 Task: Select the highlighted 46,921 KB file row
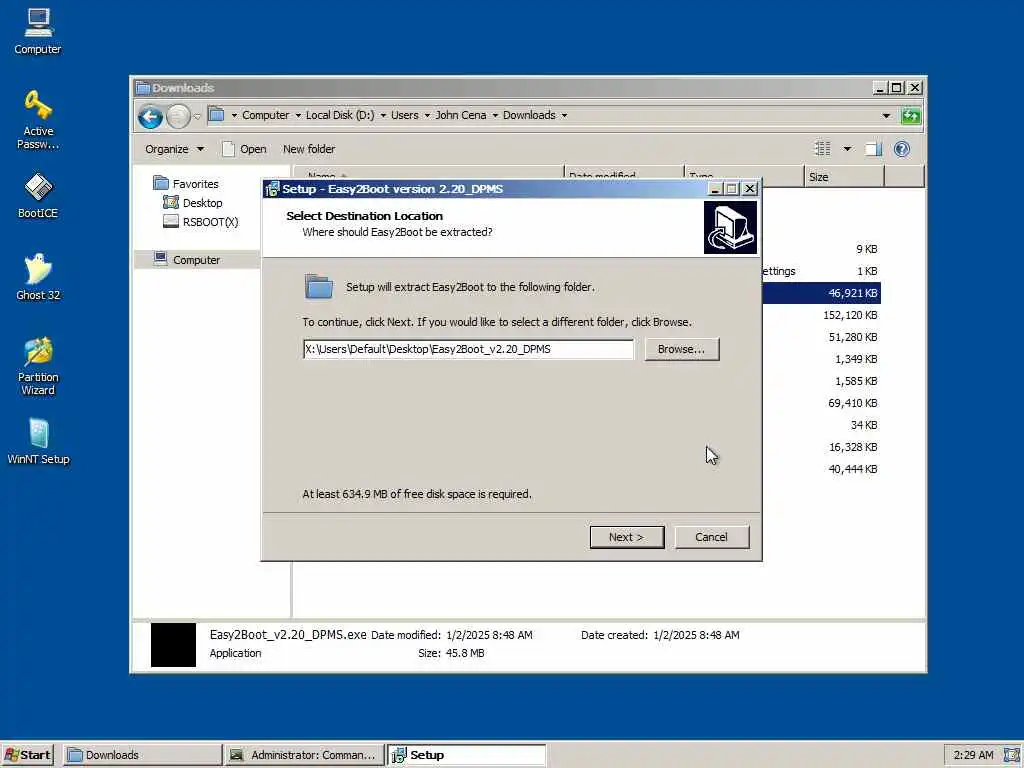coord(822,293)
